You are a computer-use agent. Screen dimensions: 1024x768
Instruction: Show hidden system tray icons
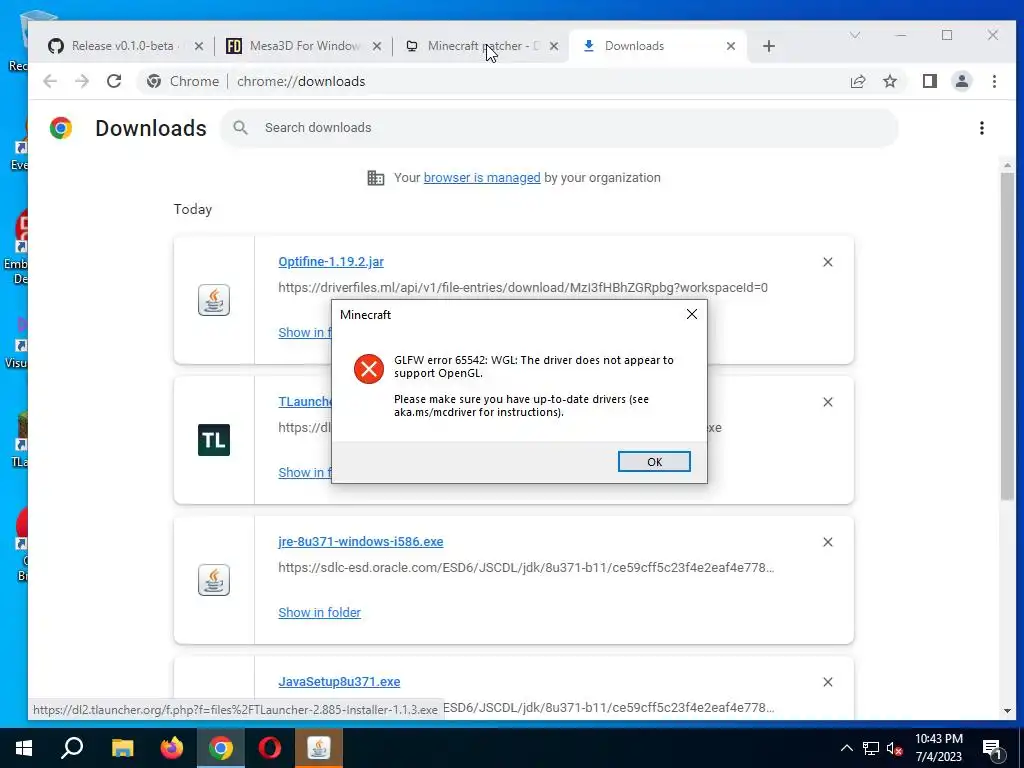[846, 748]
